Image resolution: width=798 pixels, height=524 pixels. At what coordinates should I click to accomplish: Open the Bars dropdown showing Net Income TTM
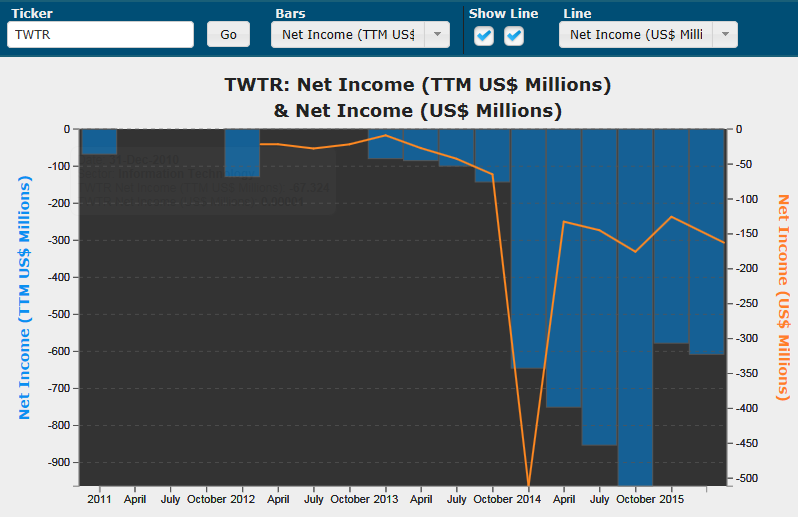point(360,35)
